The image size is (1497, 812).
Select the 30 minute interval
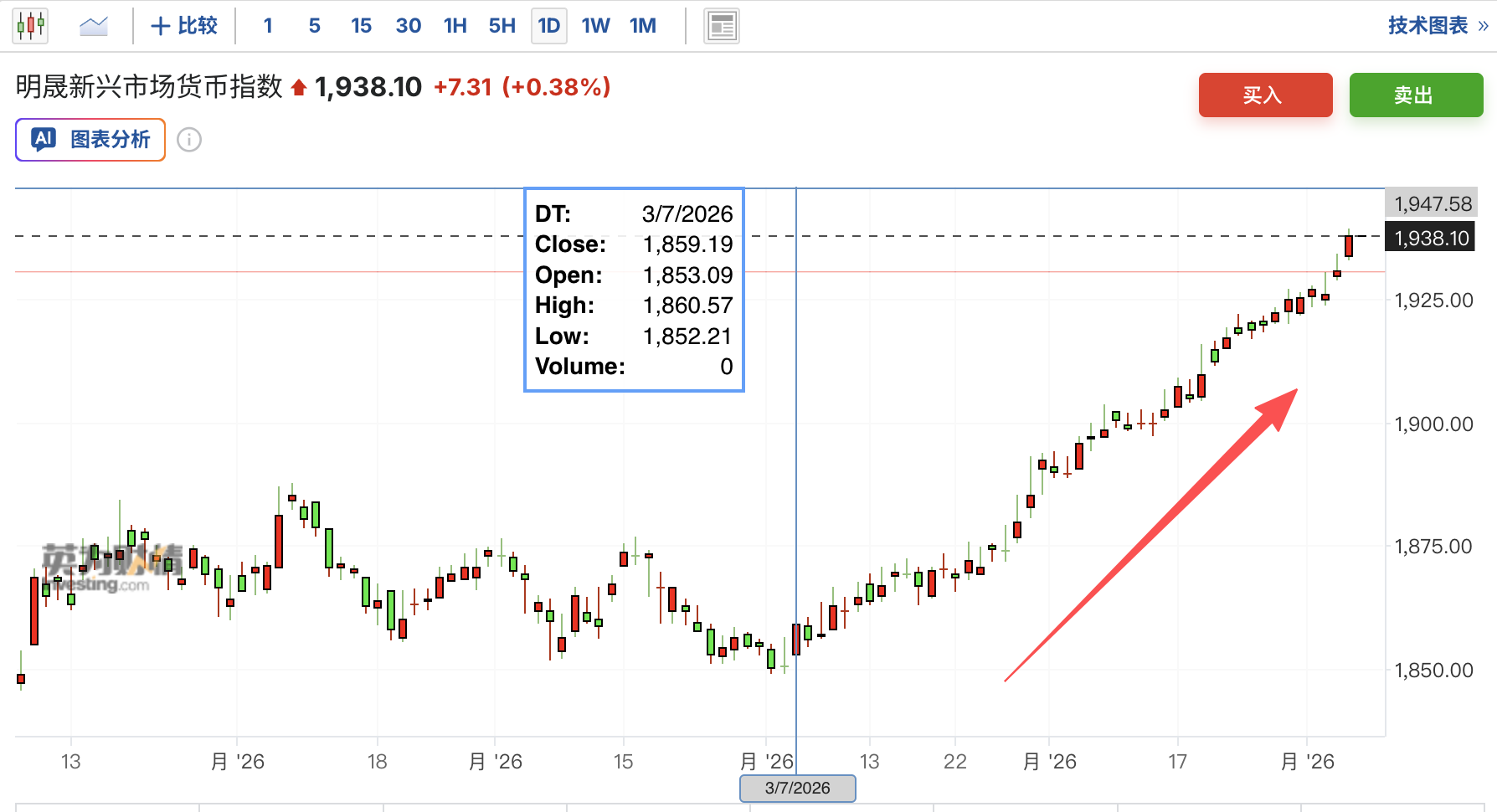[x=408, y=26]
